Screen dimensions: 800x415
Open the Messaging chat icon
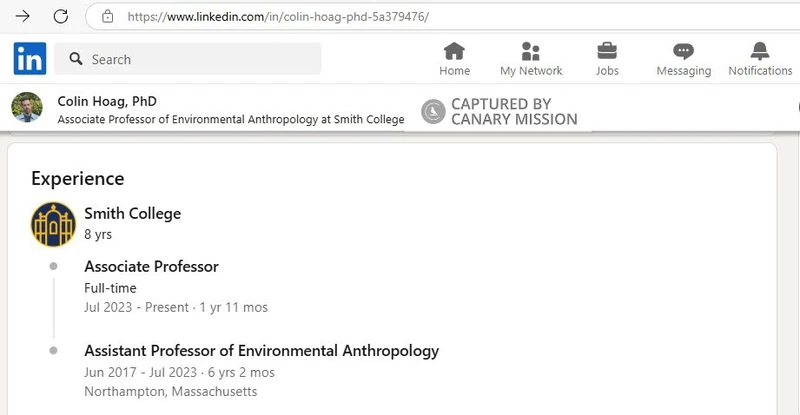(x=683, y=51)
